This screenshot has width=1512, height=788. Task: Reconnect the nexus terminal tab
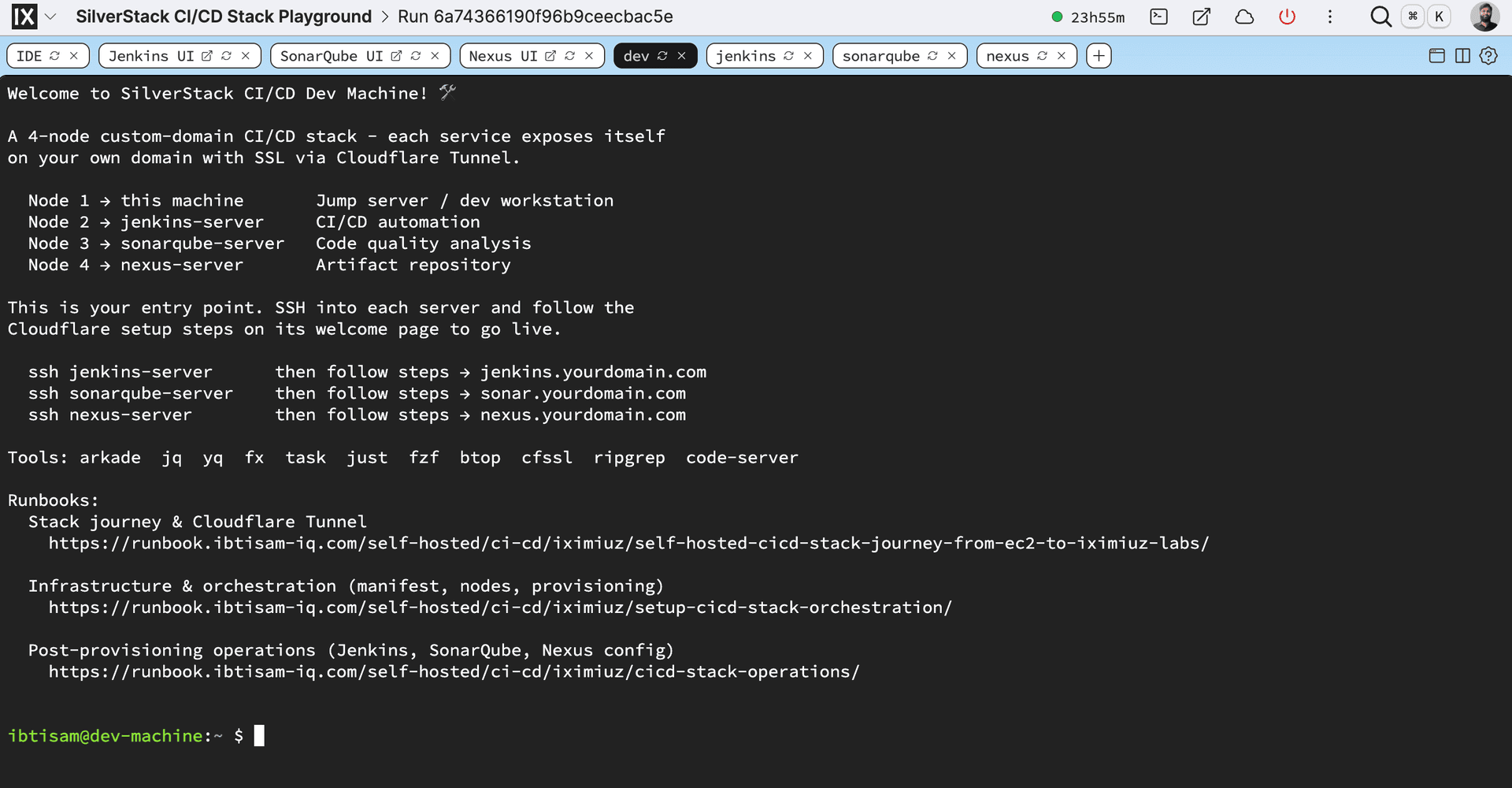point(1043,56)
